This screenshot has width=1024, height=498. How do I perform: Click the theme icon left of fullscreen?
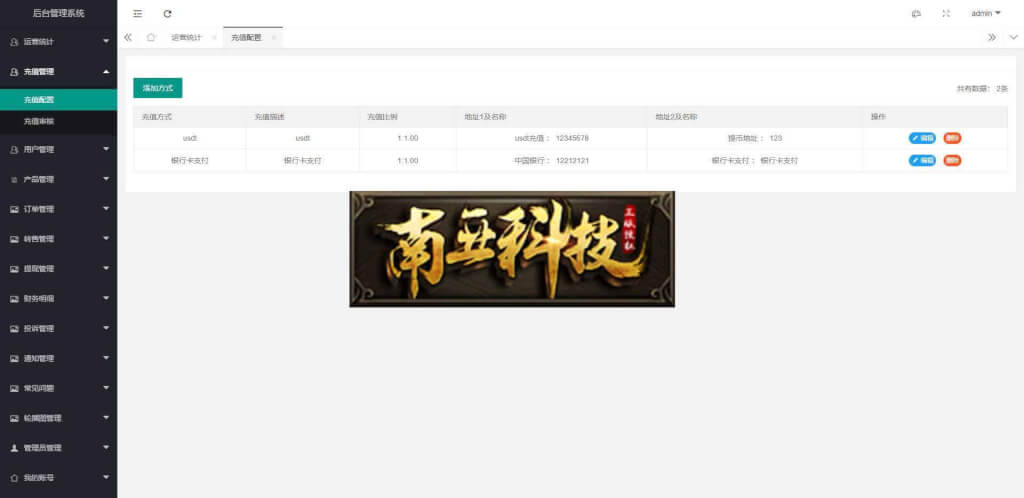click(x=916, y=13)
